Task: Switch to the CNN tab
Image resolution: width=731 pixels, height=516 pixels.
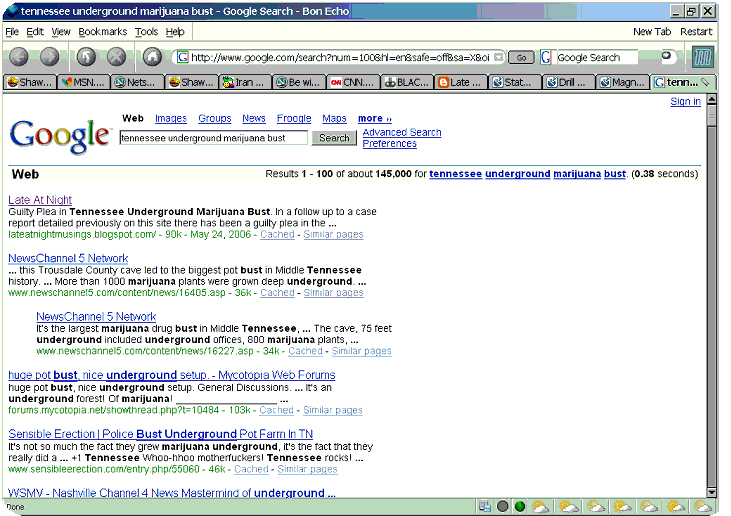Action: (x=353, y=83)
